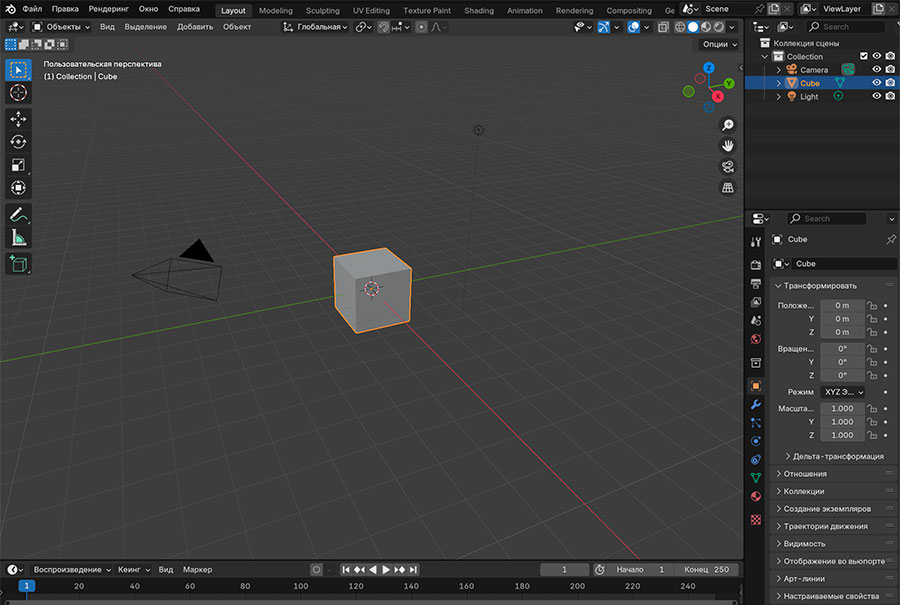900x605 pixels.
Task: Jump to the first frame
Action: pyautogui.click(x=346, y=569)
